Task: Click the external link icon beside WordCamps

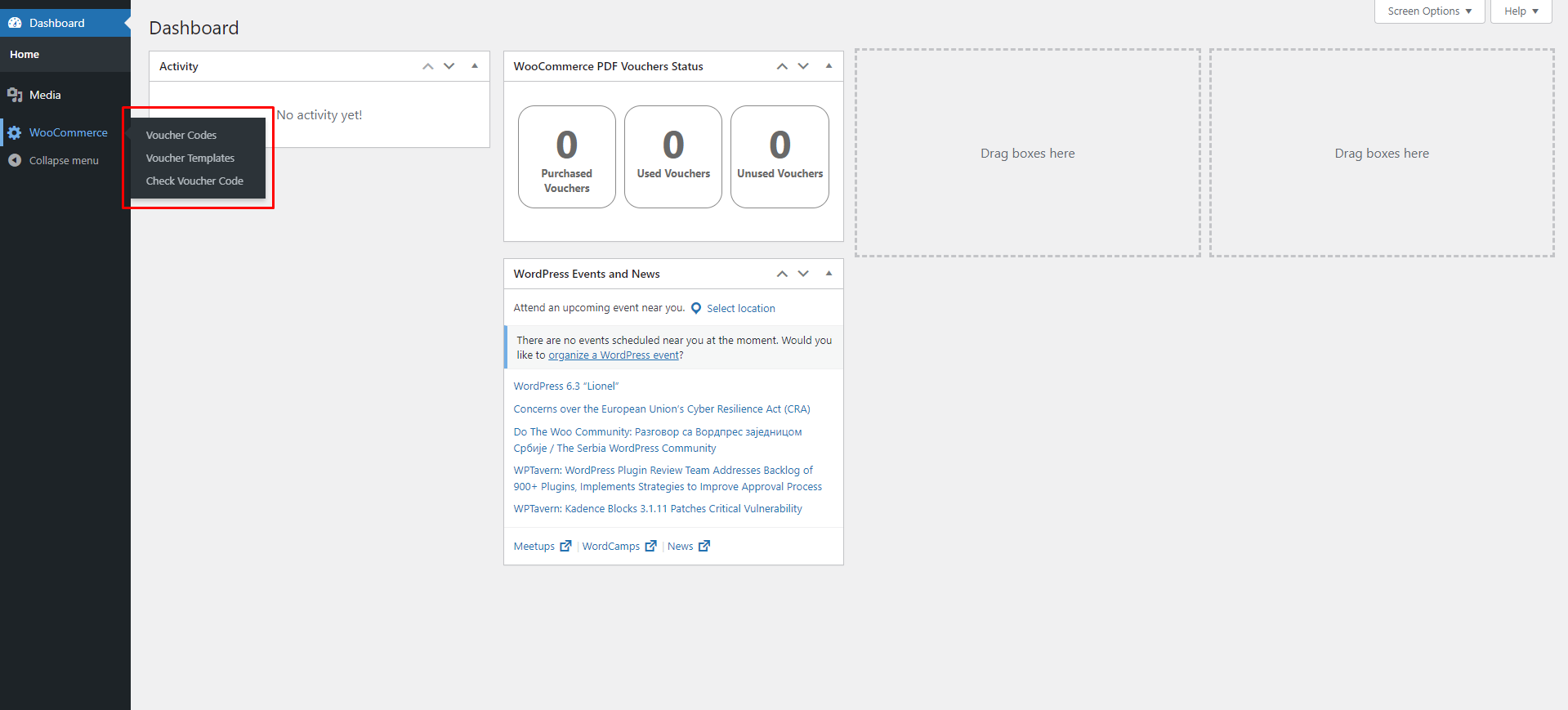Action: (x=650, y=546)
